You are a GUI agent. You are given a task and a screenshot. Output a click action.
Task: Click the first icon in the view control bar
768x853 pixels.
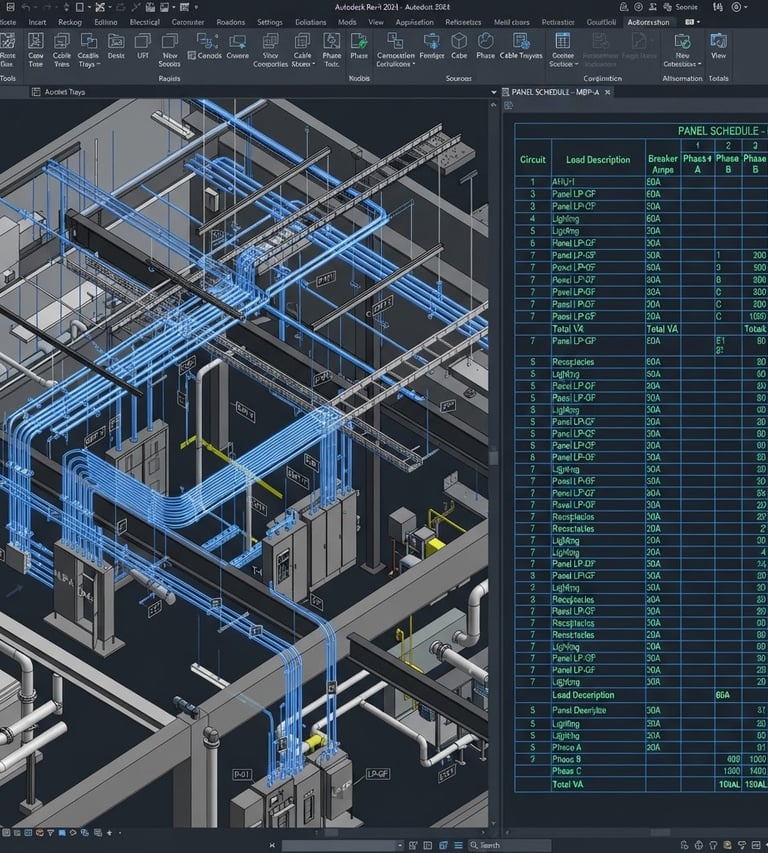(x=5, y=832)
